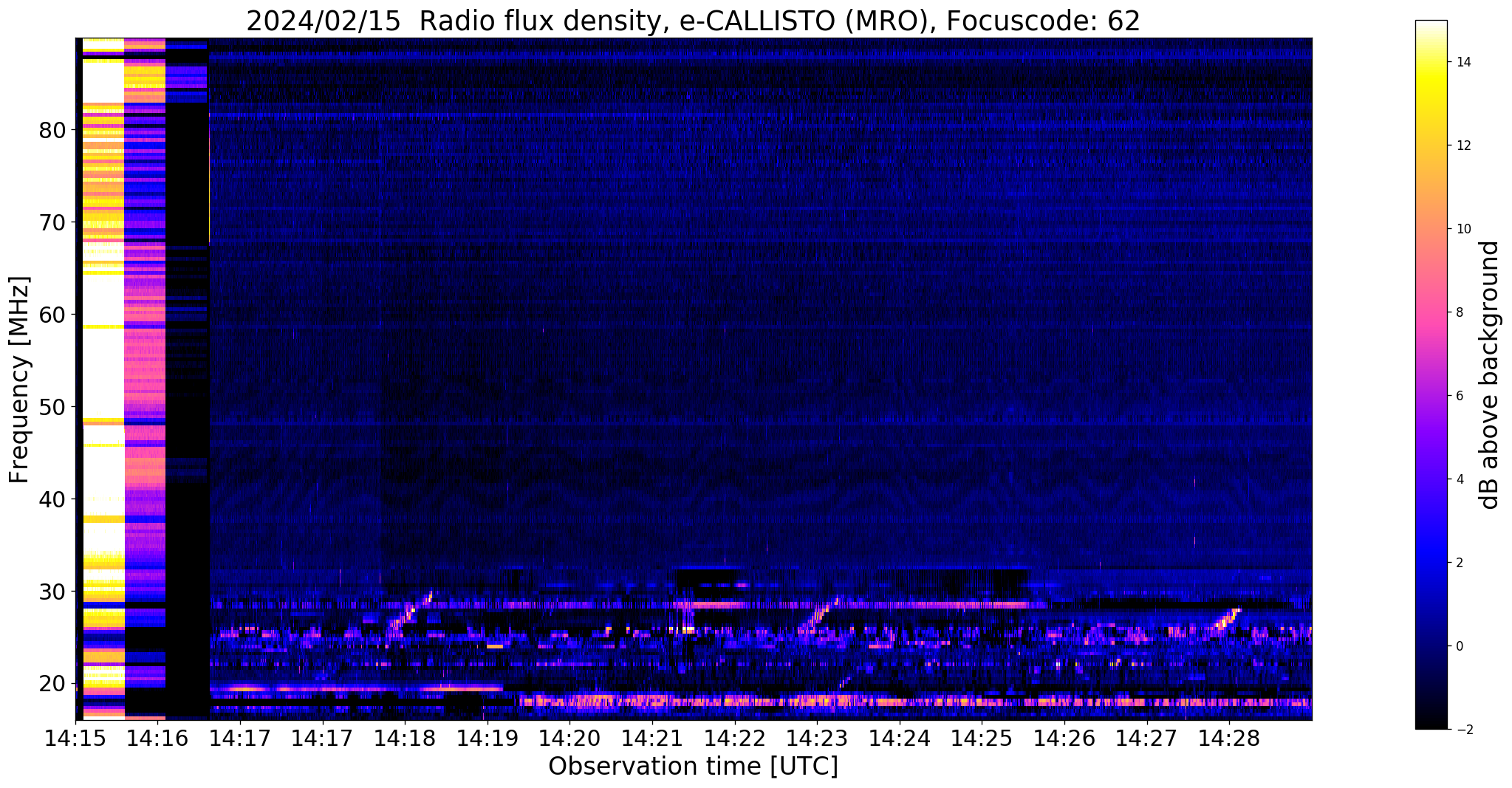
Task: Click the colorbar tick label 0
Action: (1458, 646)
